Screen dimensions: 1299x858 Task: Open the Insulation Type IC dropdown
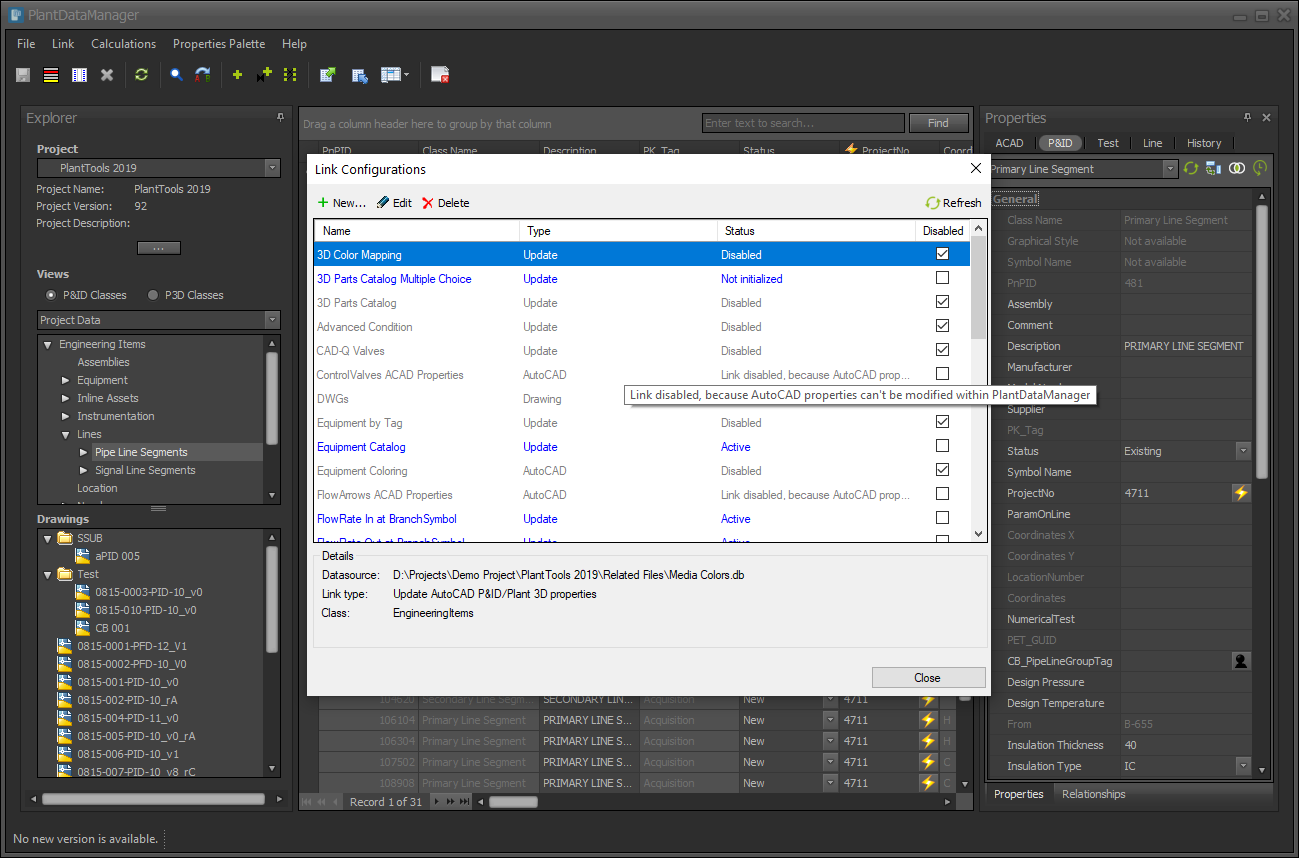coord(1243,766)
